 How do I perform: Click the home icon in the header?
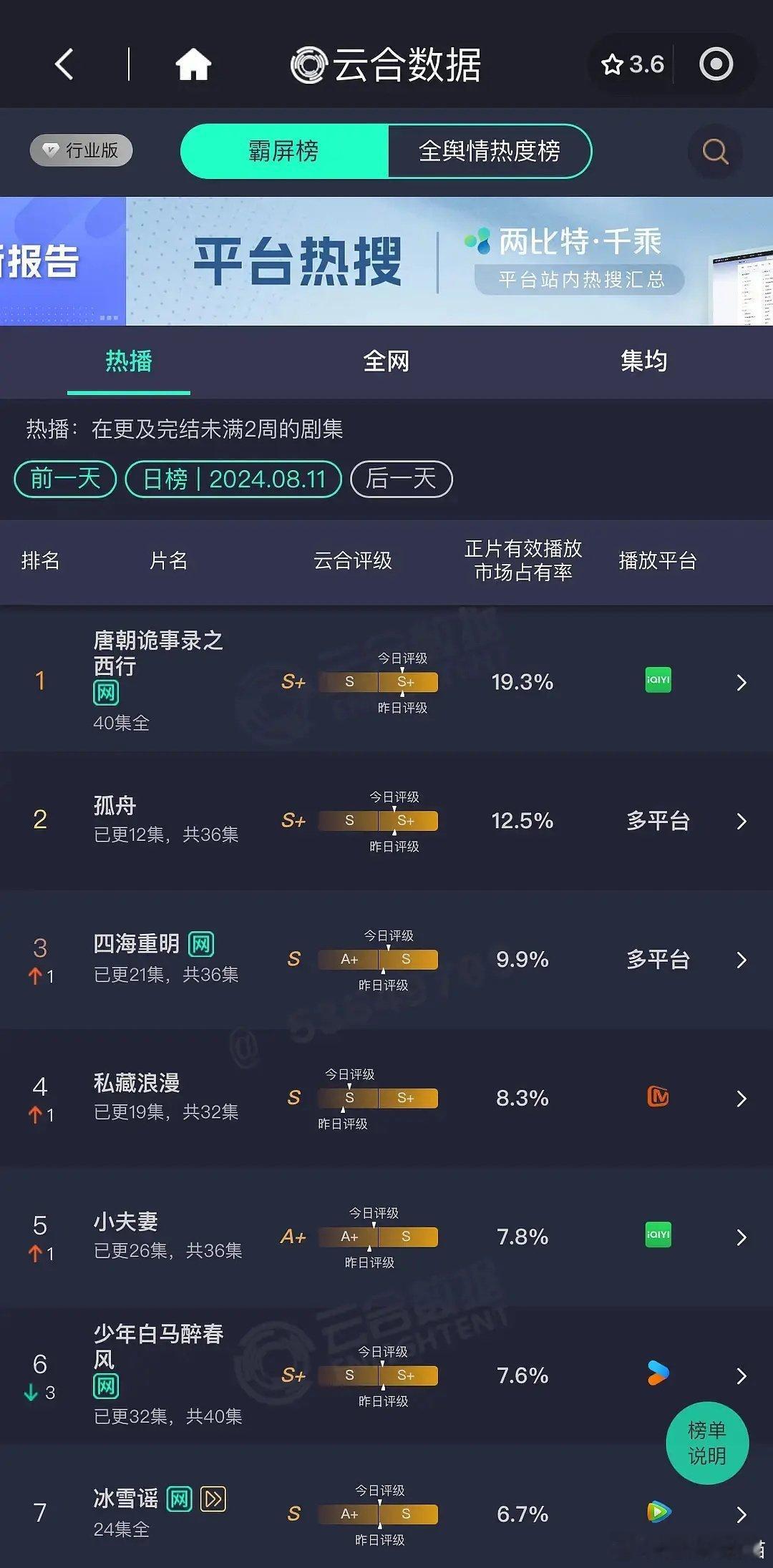[192, 64]
